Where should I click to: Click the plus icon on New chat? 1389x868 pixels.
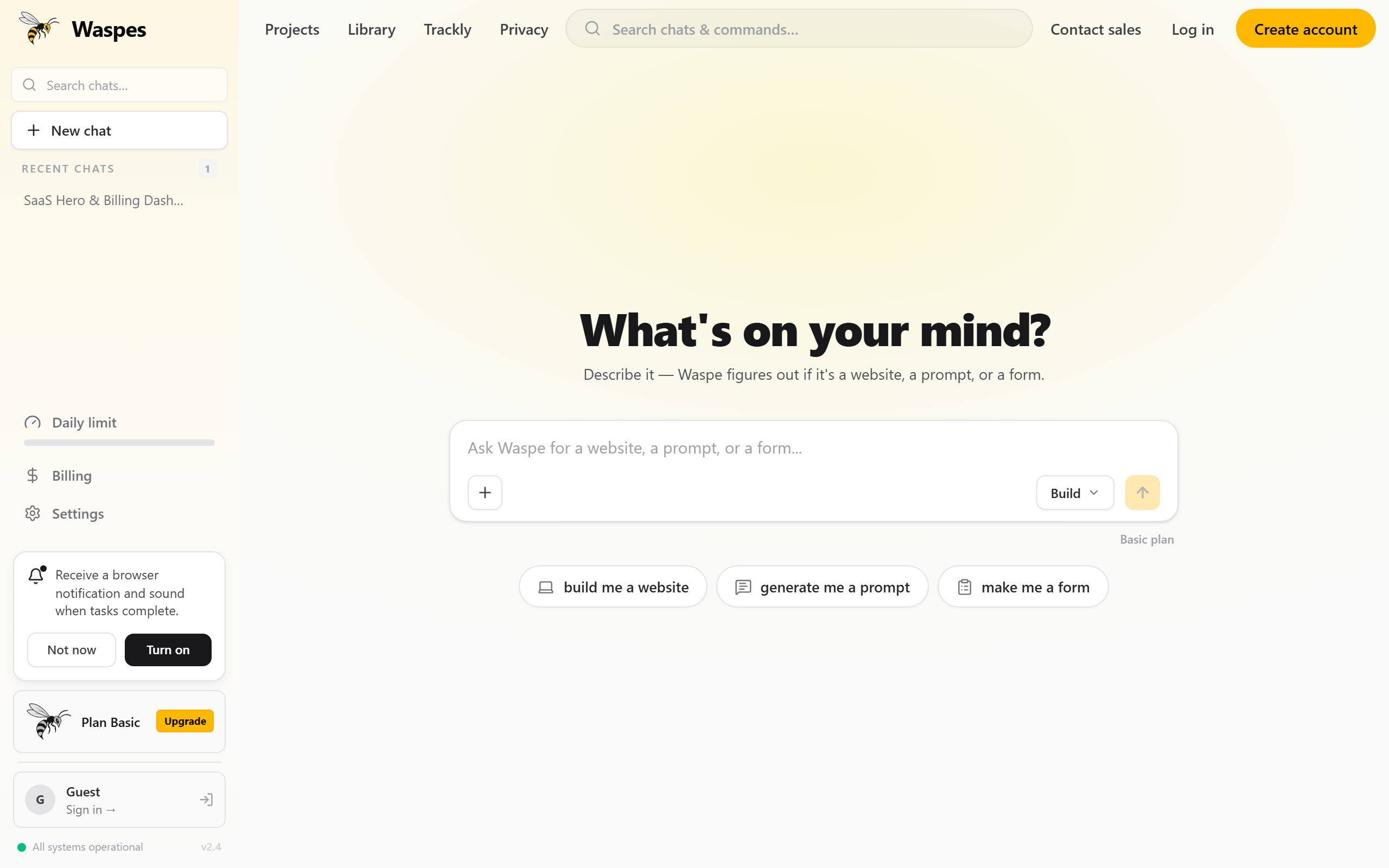tap(34, 130)
